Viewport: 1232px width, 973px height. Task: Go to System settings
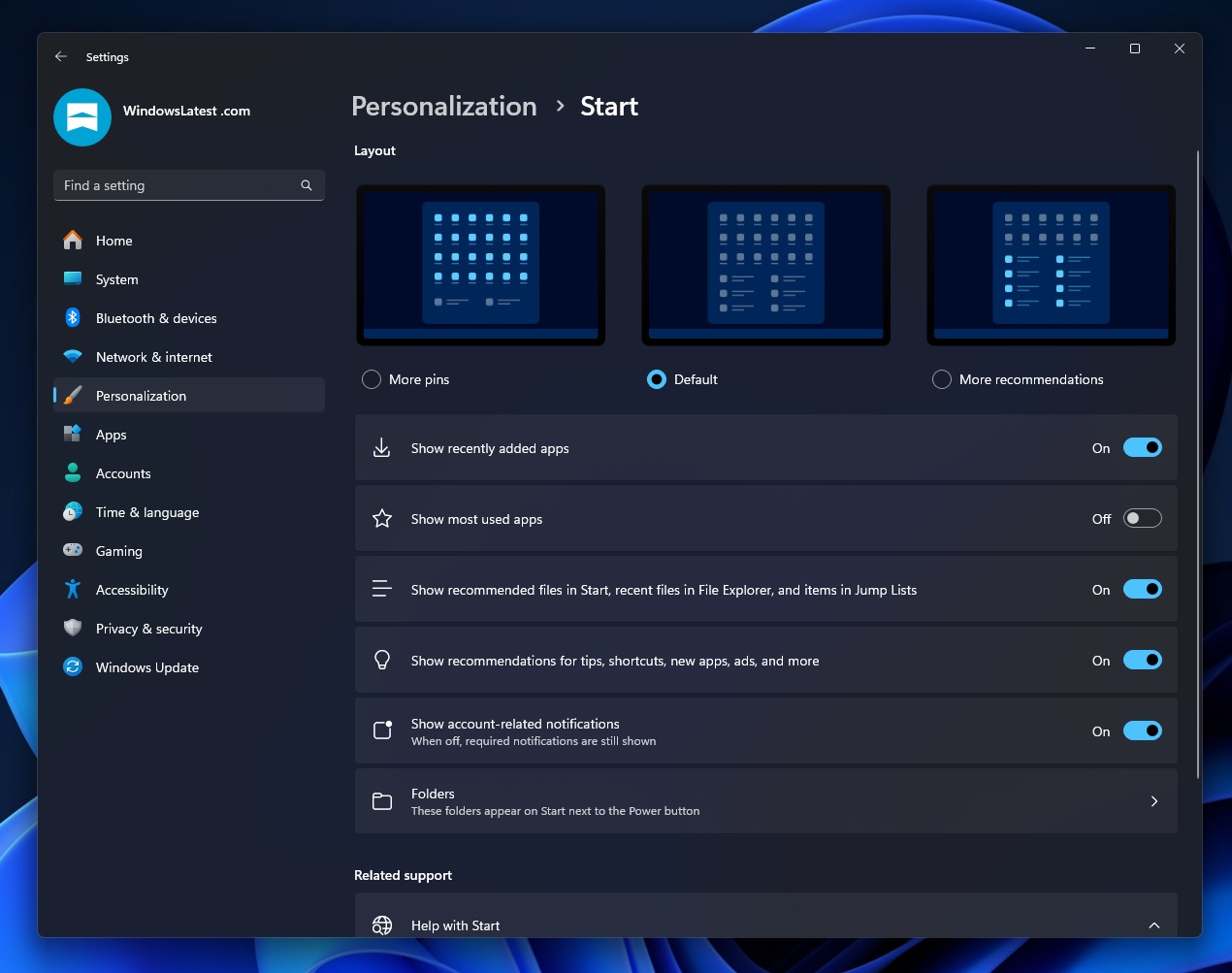[x=189, y=279]
